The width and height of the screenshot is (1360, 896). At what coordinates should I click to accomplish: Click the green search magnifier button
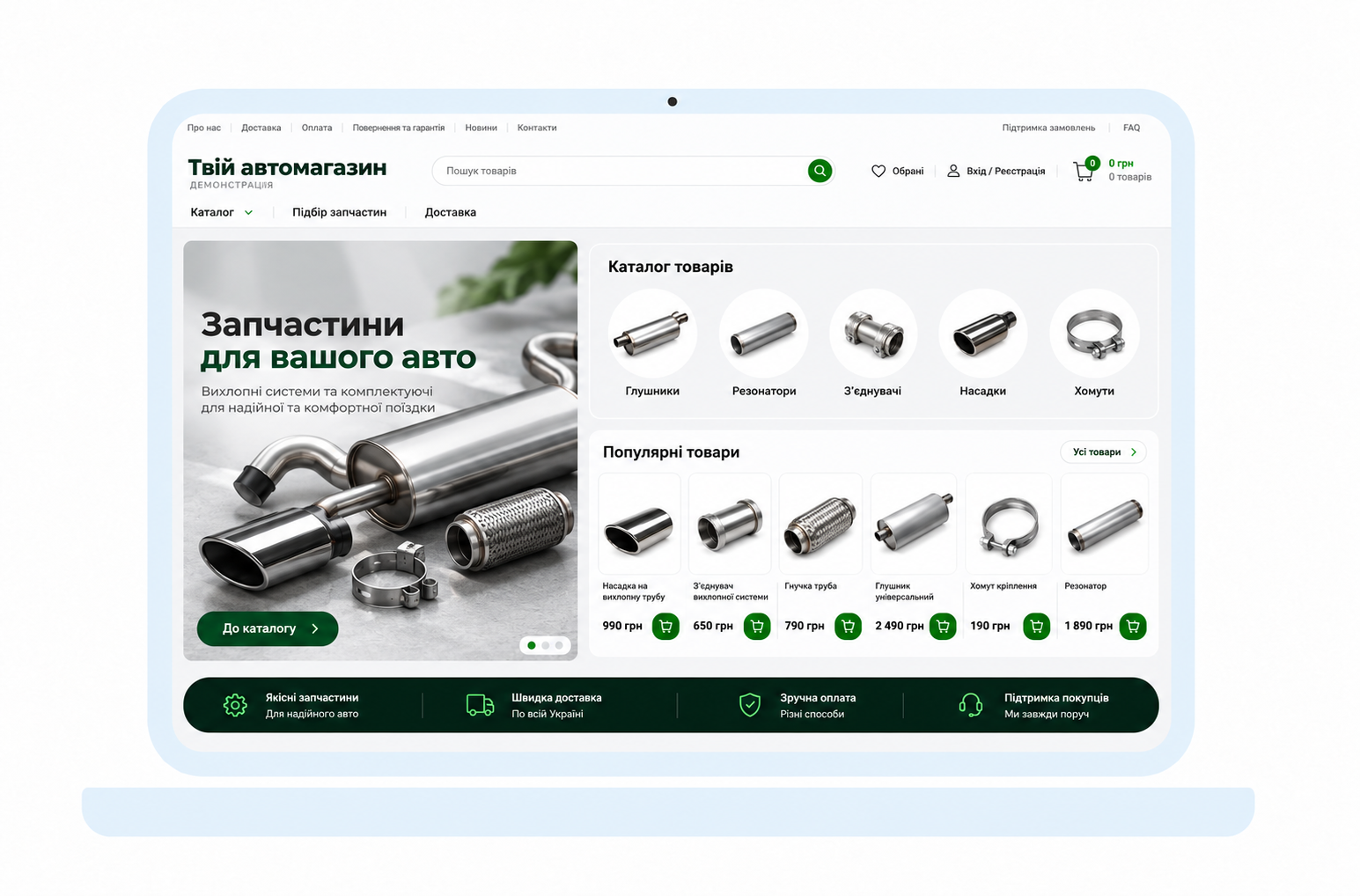coord(820,171)
